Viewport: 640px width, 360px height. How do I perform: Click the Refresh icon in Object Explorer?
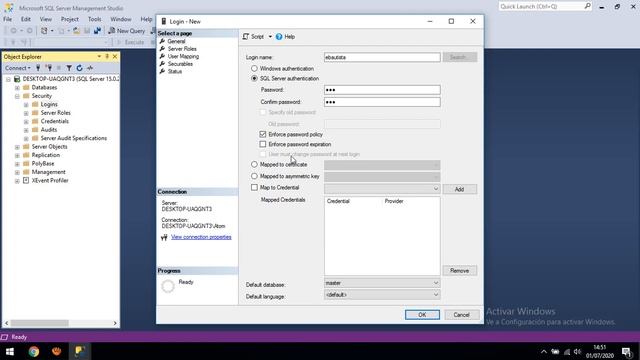(80, 68)
